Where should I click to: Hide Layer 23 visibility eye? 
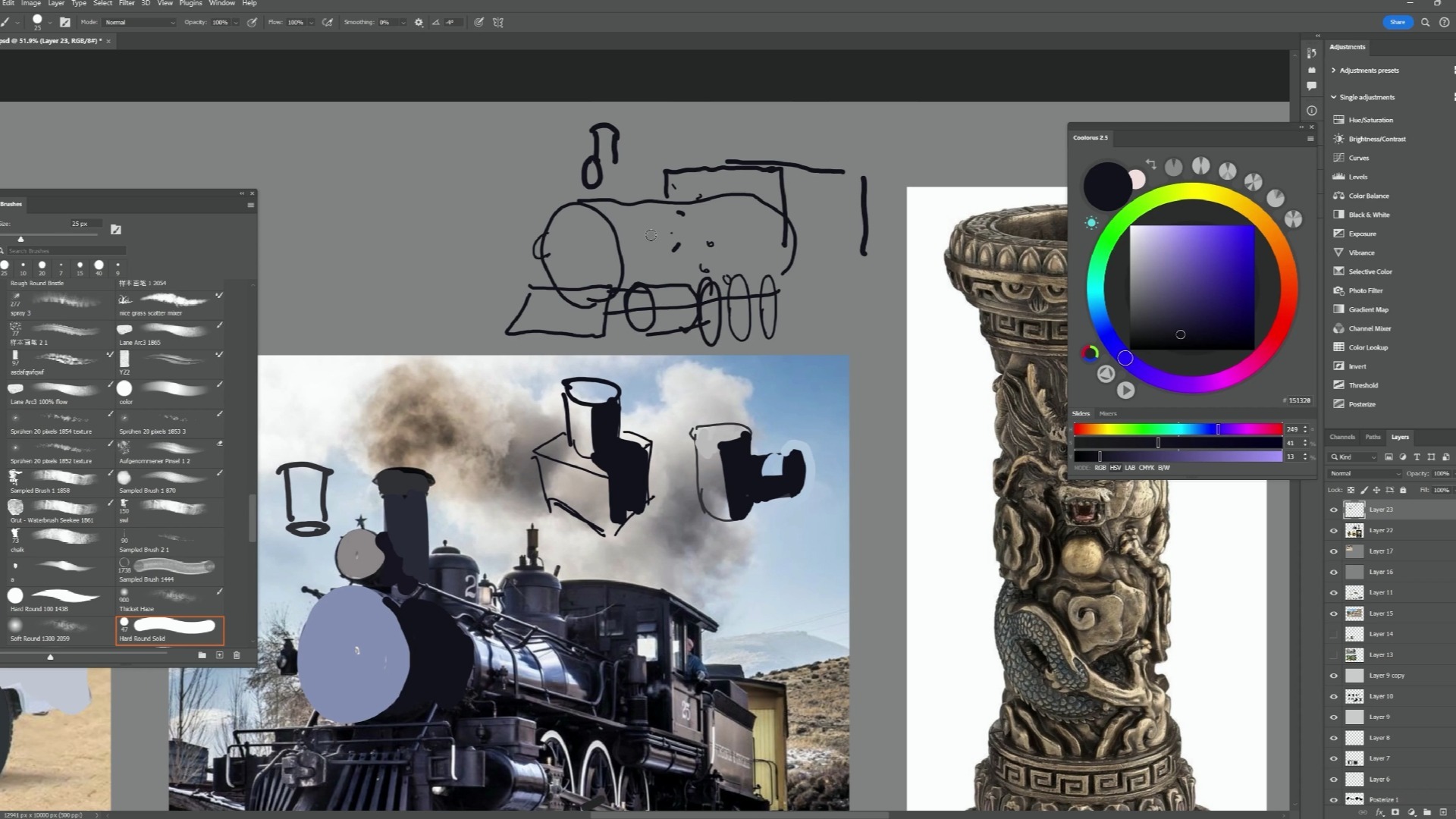coord(1334,510)
